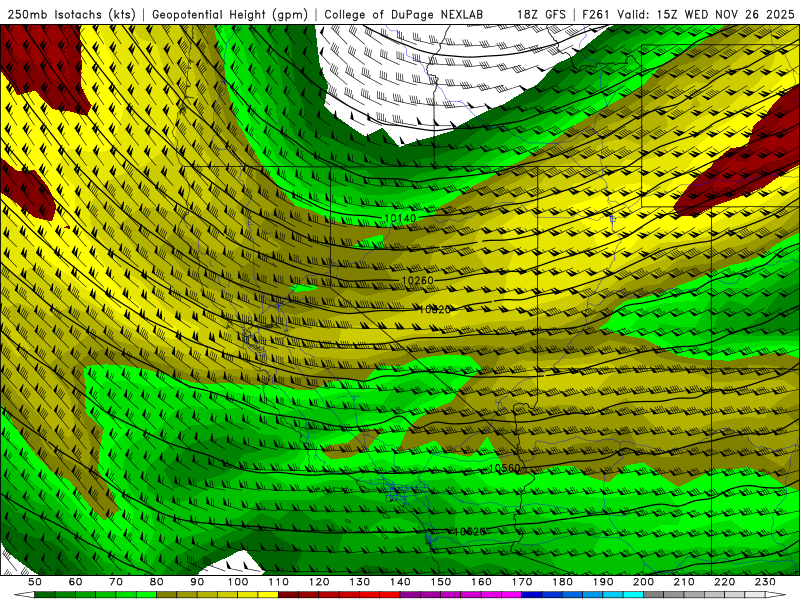
Task: Click the 220 knot legend label
Action: [724, 582]
